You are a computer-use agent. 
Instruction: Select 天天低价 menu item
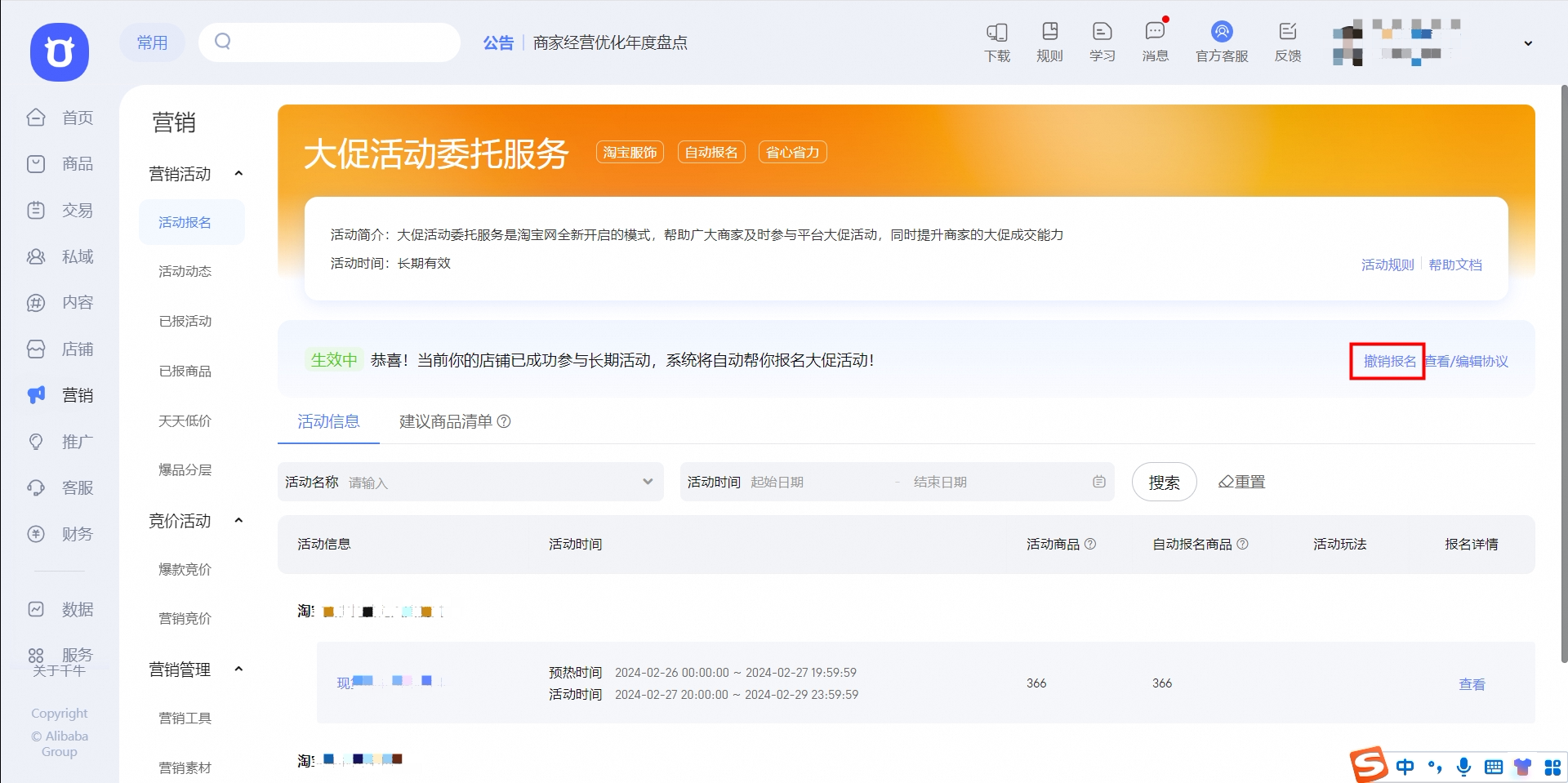point(185,421)
